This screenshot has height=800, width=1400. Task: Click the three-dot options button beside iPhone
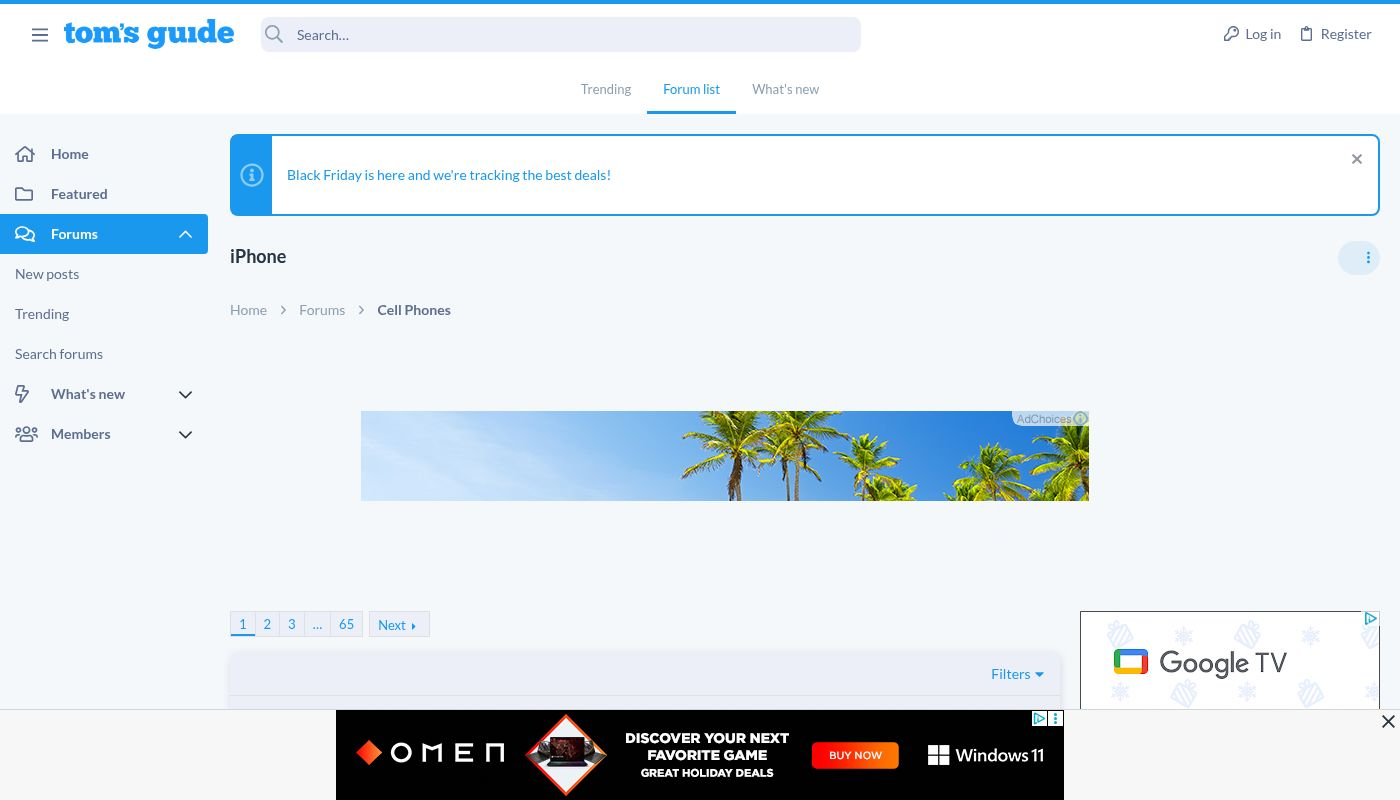pos(1367,258)
